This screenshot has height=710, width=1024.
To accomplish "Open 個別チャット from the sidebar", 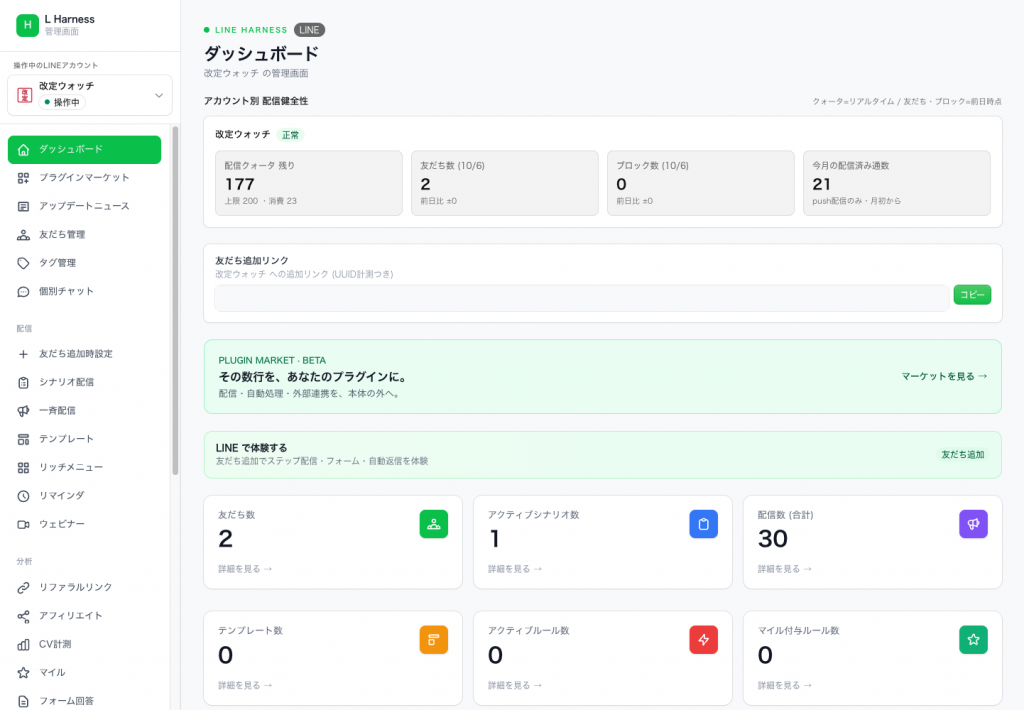I will tap(84, 291).
